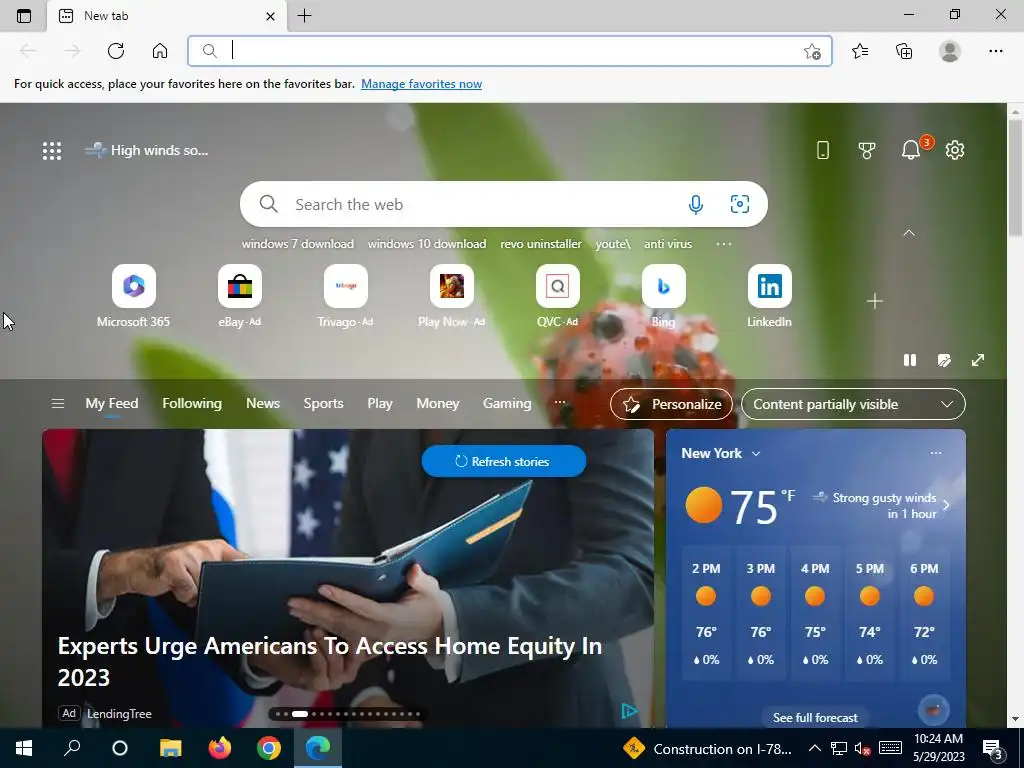Open File Explorer from the taskbar

coord(170,748)
